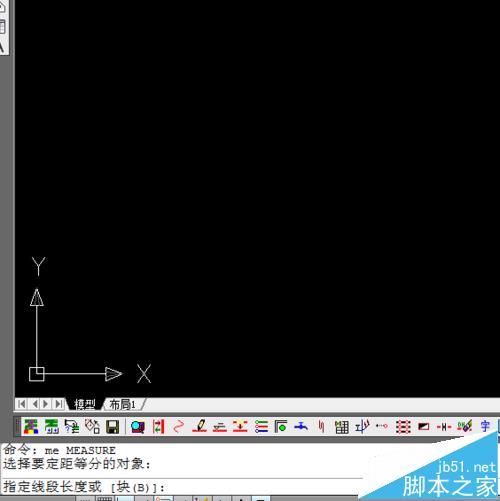This screenshot has height=501, width=500.
Task: Click the floppy disk save icon
Action: [113, 427]
